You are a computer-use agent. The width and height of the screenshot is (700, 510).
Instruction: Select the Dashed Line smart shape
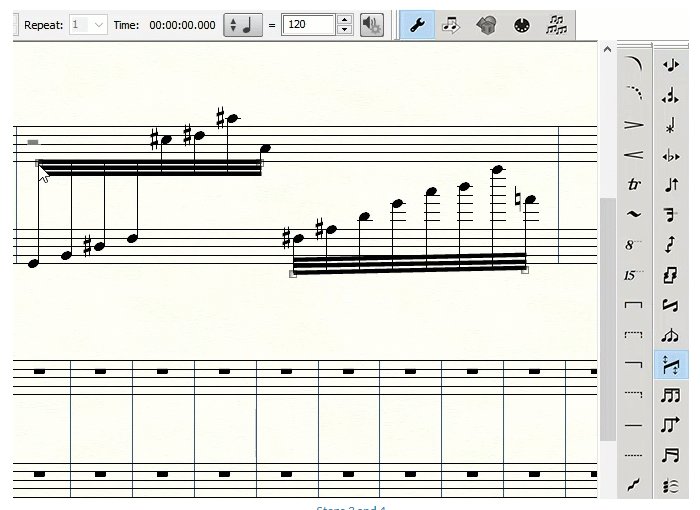pos(633,455)
